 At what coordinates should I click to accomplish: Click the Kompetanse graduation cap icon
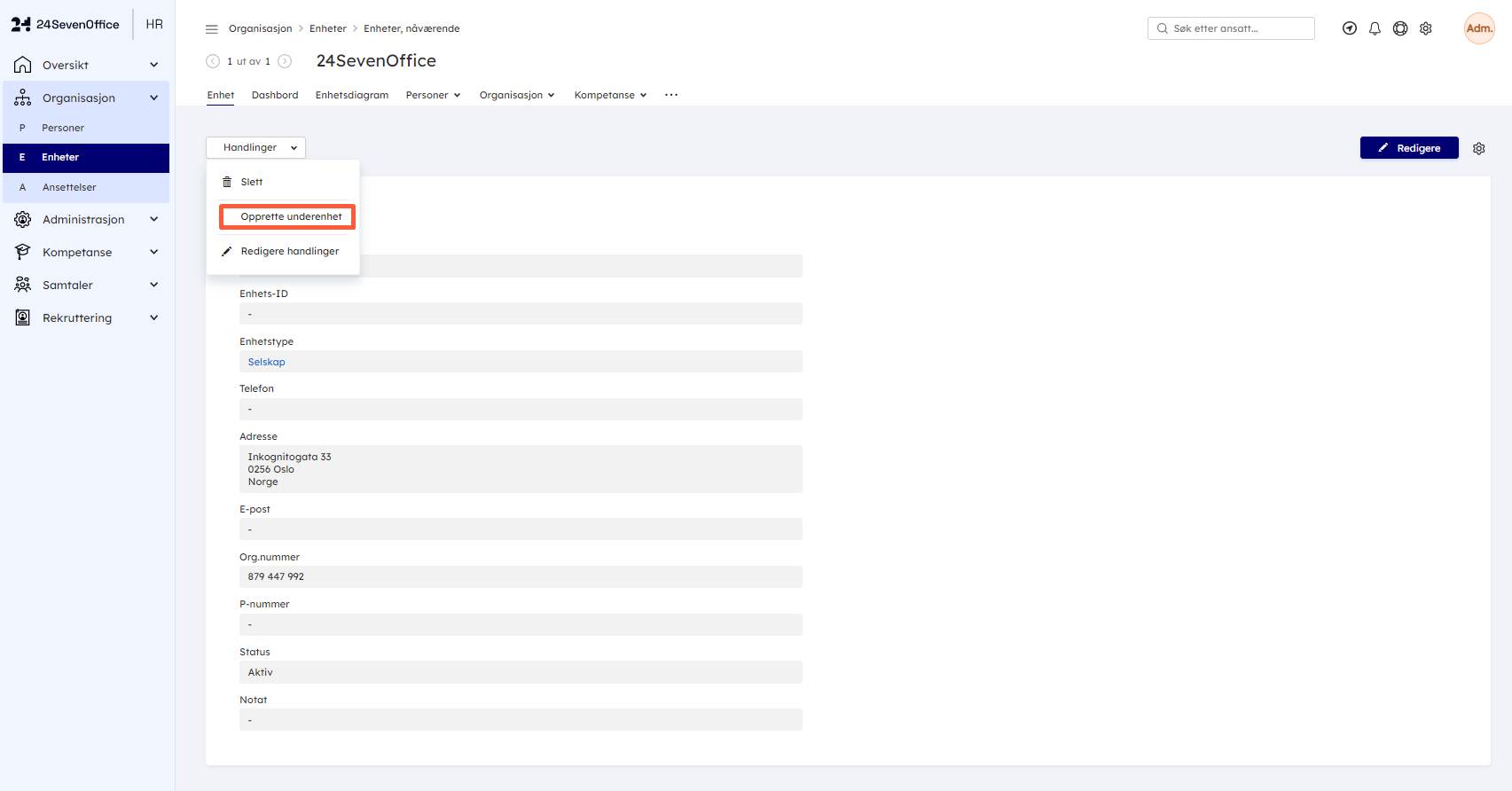(23, 252)
